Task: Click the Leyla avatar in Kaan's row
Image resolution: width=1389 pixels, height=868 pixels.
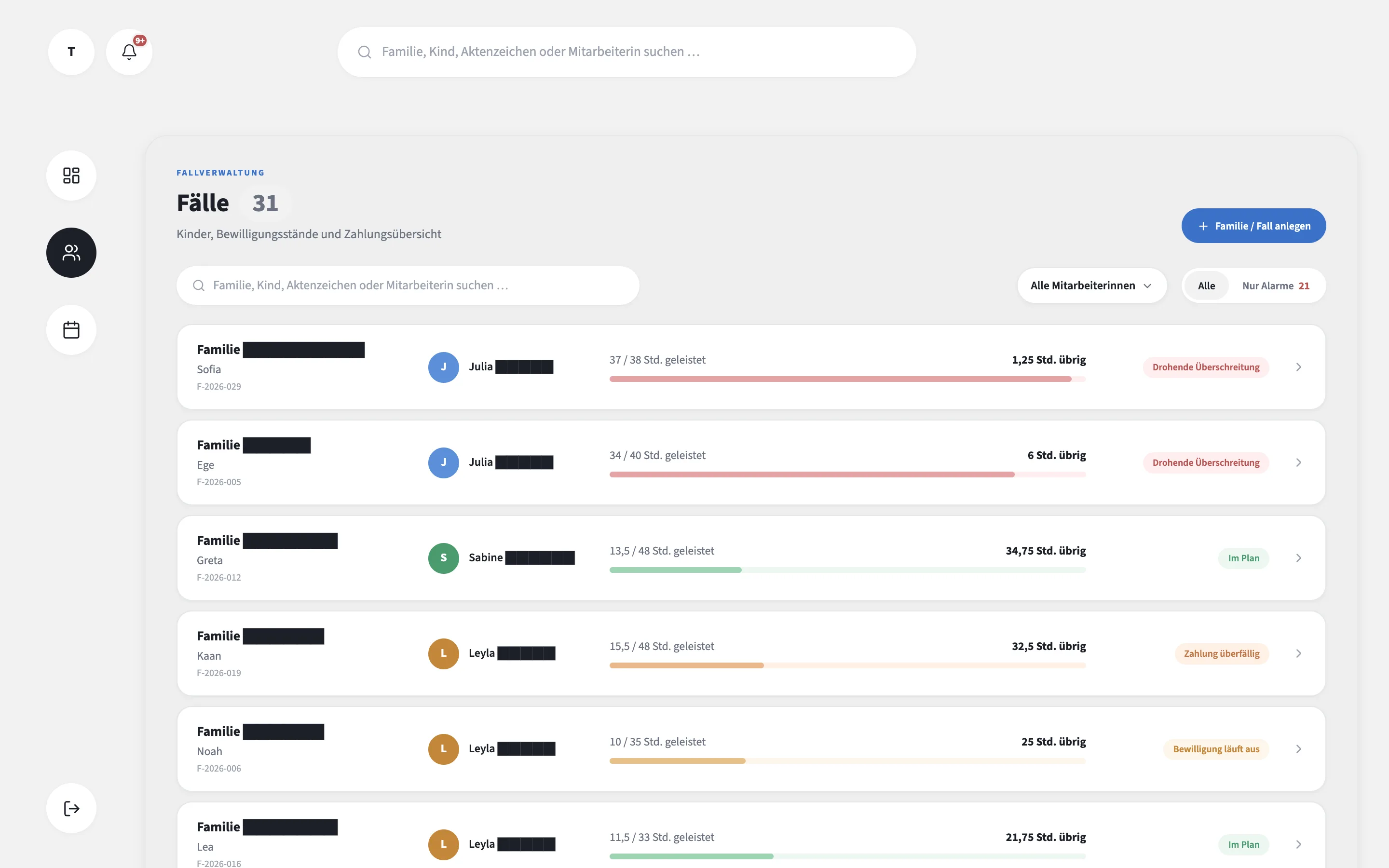Action: (444, 653)
